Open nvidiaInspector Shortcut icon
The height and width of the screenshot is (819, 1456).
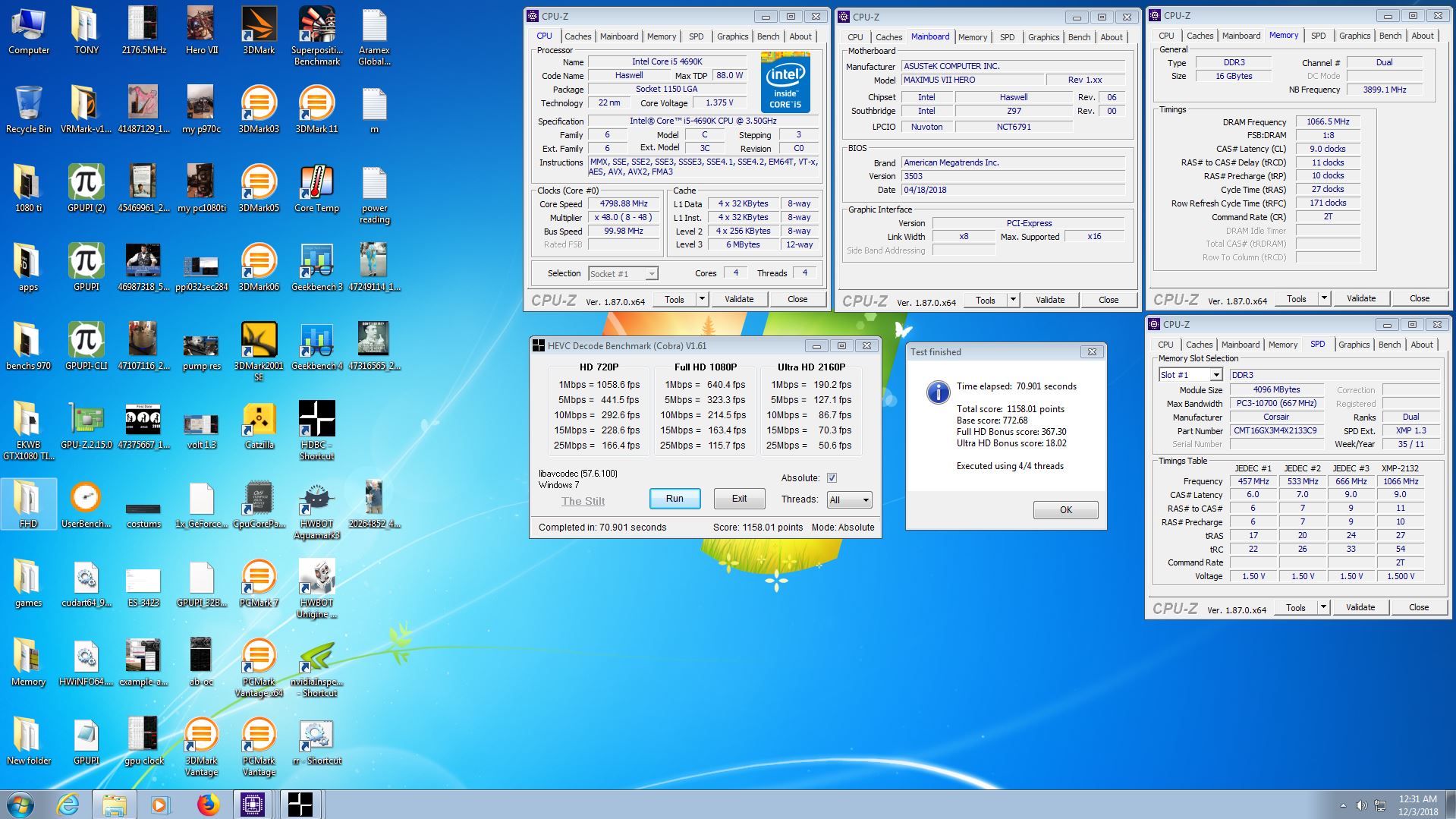coord(316,668)
